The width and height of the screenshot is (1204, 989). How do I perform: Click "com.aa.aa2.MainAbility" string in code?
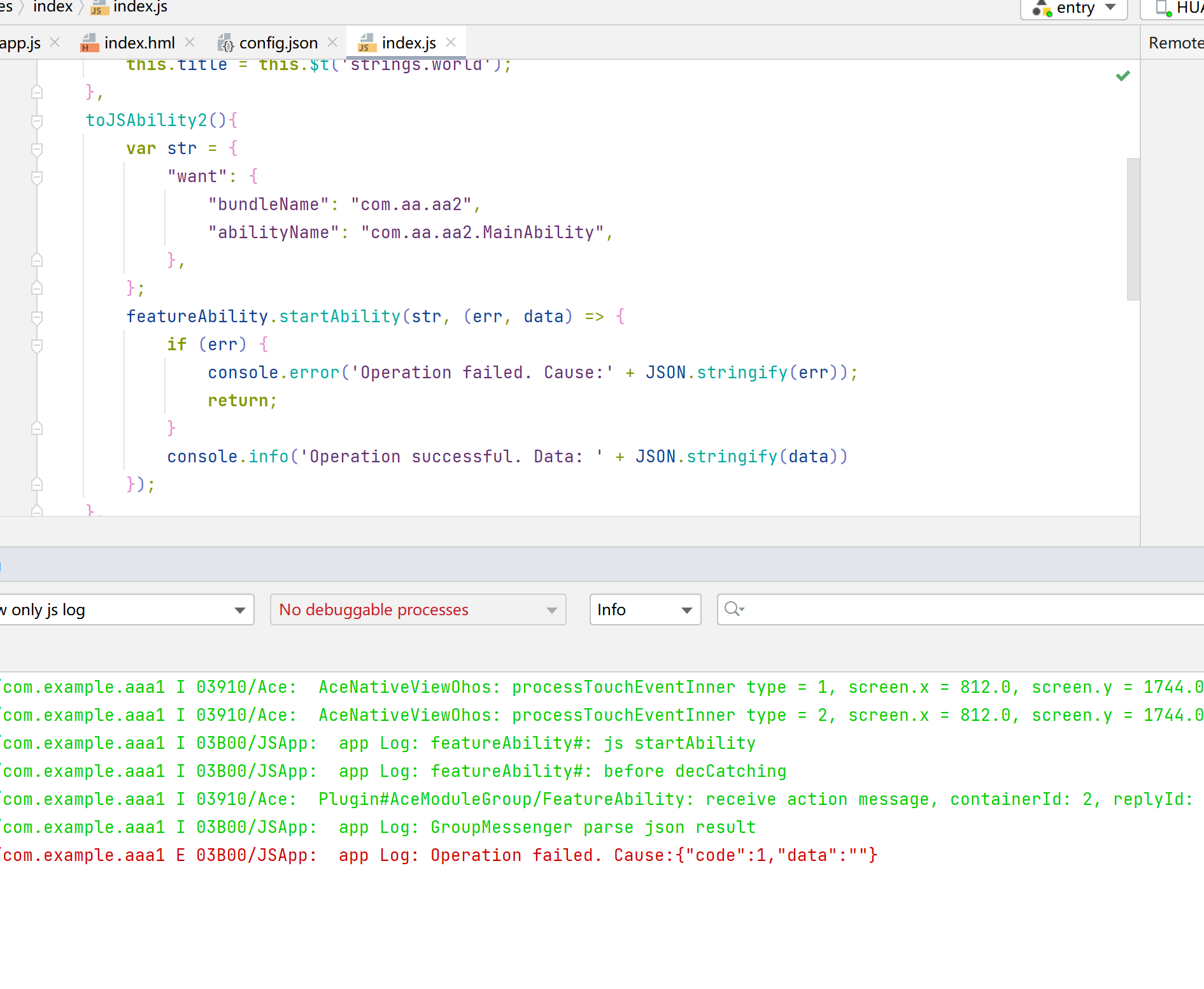coord(482,232)
